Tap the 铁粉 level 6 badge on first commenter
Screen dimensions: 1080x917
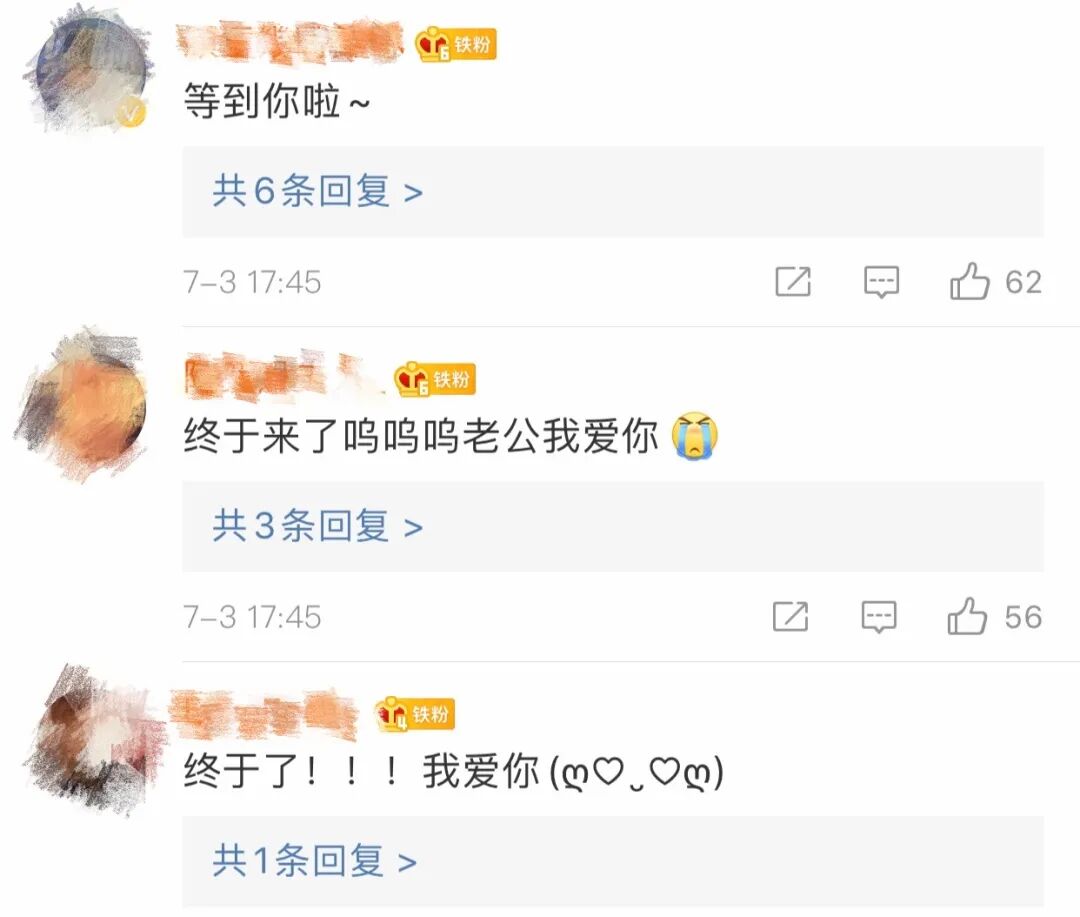point(456,45)
